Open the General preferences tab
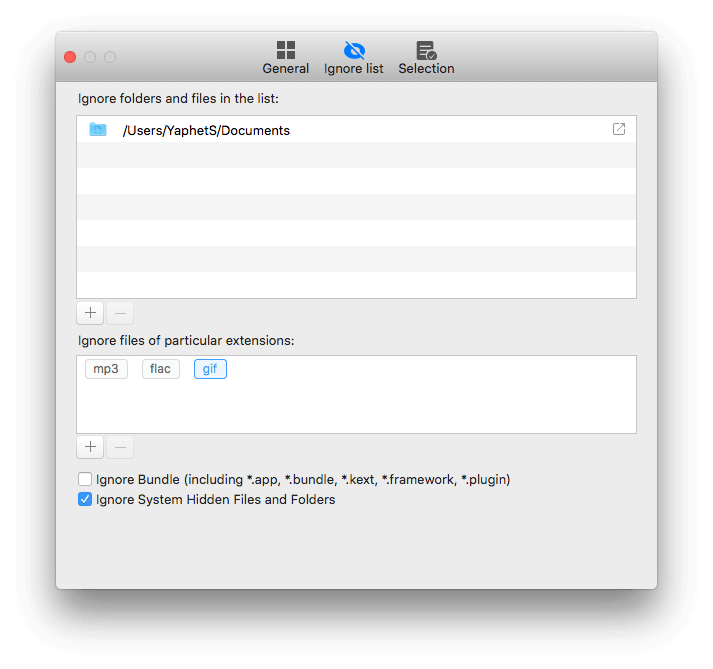This screenshot has height=669, width=713. point(286,58)
